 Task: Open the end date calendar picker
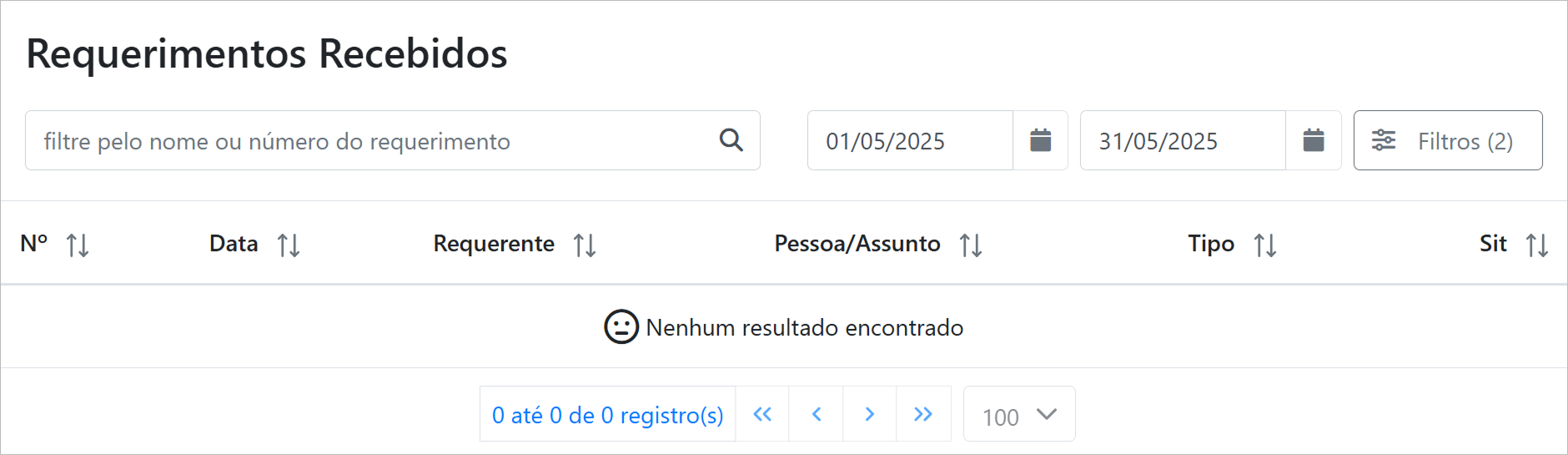pyautogui.click(x=1313, y=140)
